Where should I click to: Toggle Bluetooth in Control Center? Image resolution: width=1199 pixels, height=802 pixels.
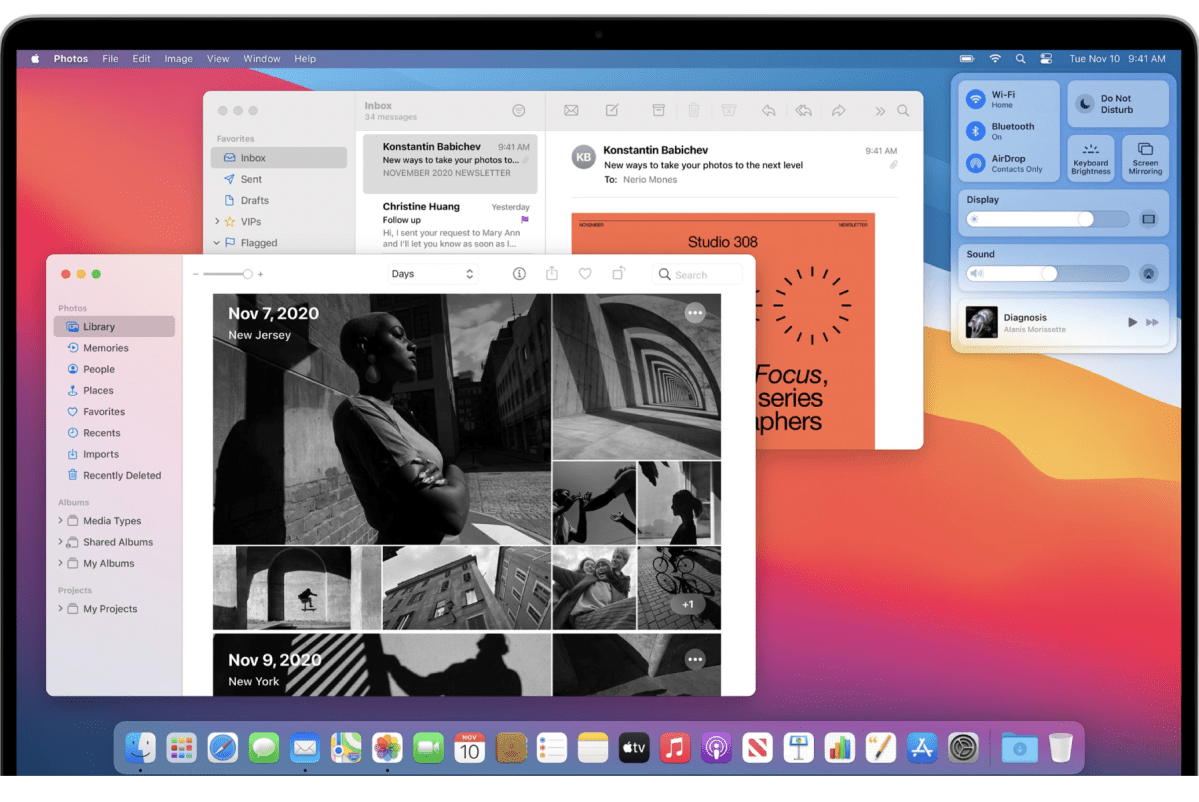tap(976, 131)
